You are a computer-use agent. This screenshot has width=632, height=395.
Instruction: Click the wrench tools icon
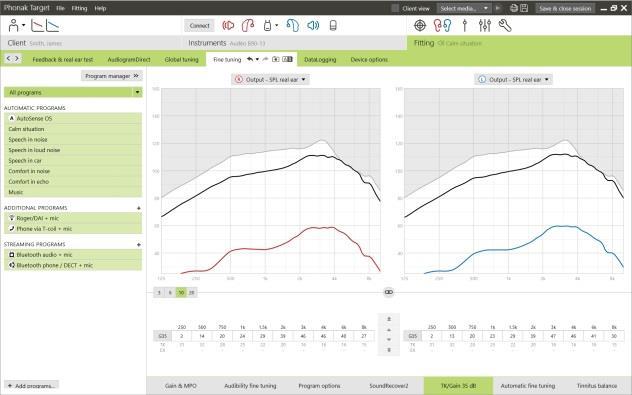(505, 25)
